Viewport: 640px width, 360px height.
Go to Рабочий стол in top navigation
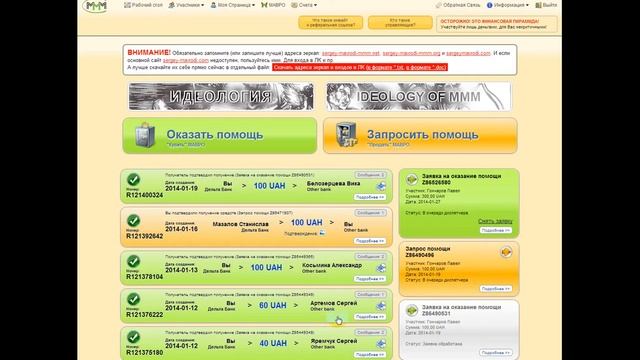coord(143,5)
